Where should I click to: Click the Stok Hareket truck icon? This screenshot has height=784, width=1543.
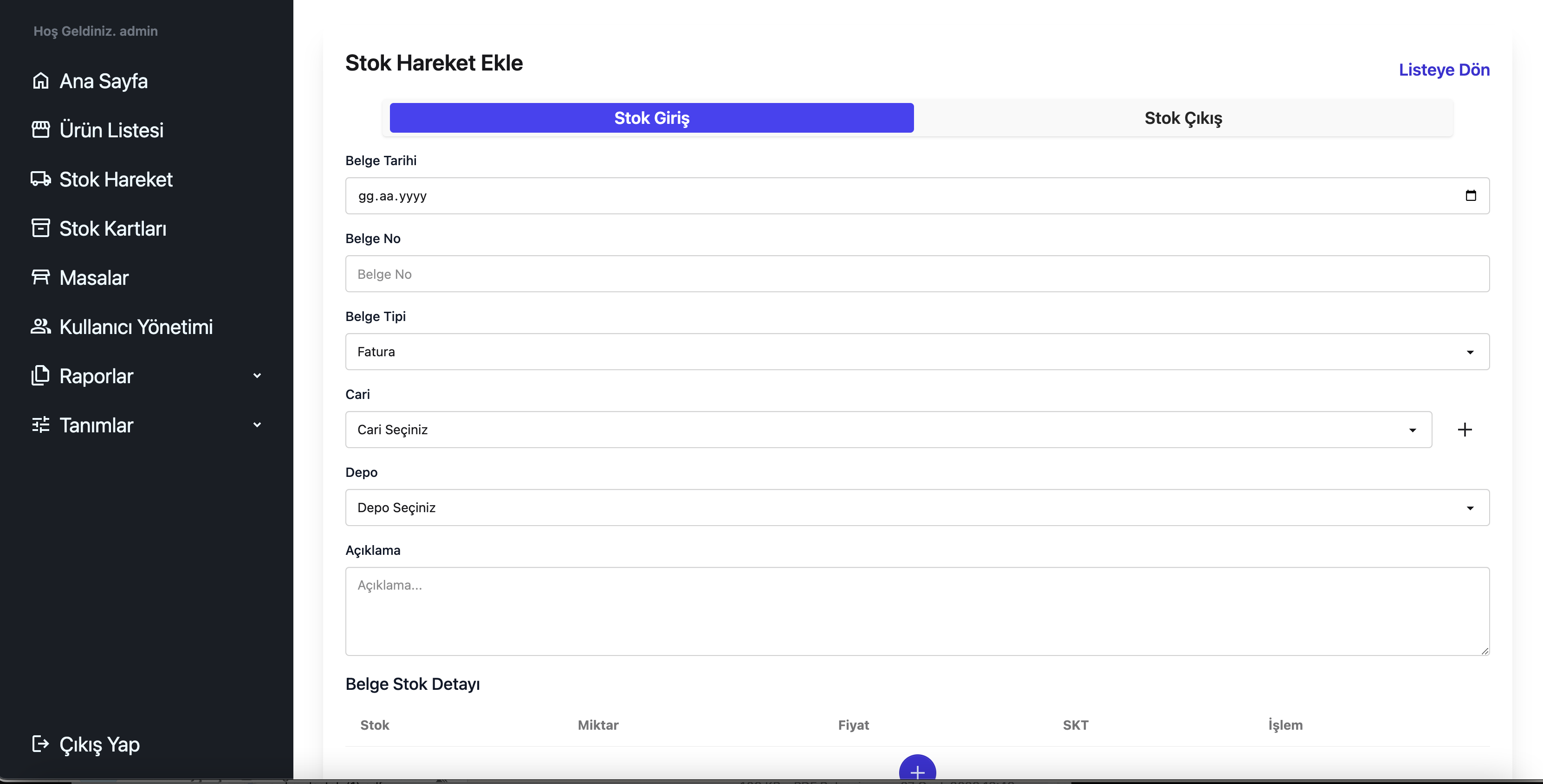click(x=41, y=179)
